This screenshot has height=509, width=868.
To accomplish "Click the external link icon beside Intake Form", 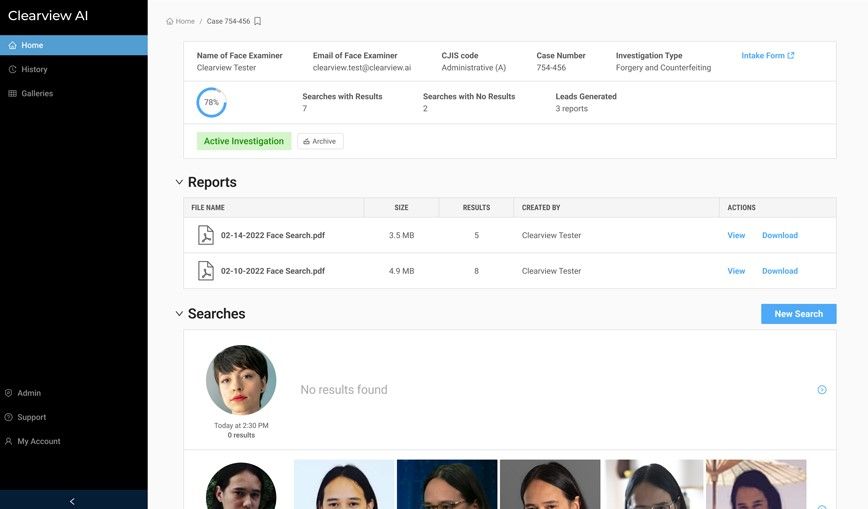I will (x=791, y=55).
